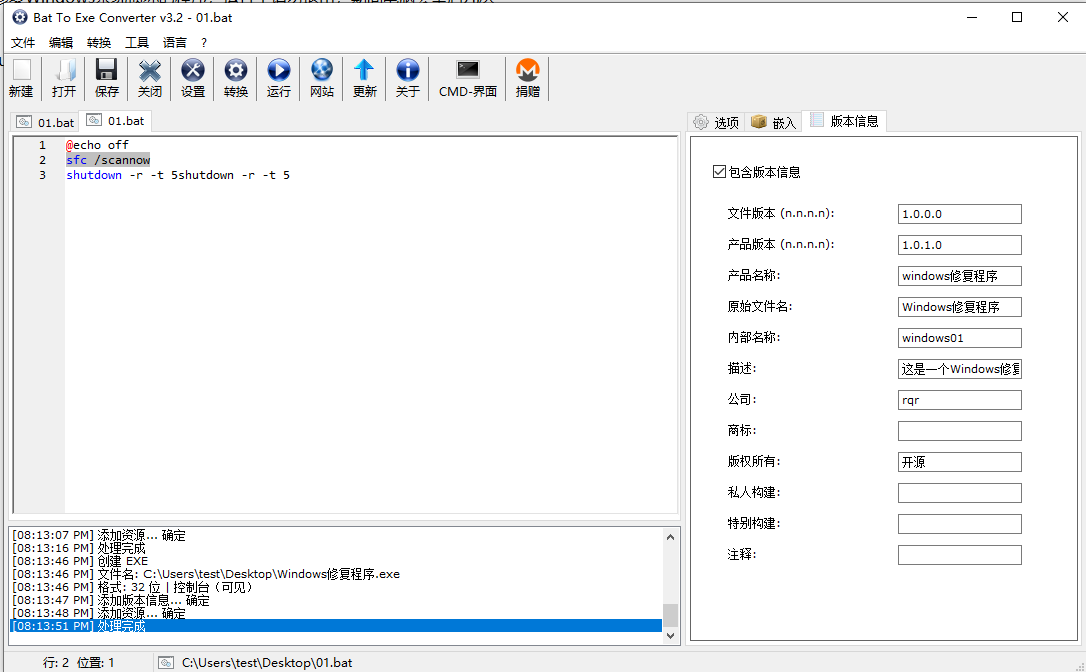Click the '@echo off' line in the editor
This screenshot has width=1086, height=672.
pyautogui.click(x=97, y=145)
